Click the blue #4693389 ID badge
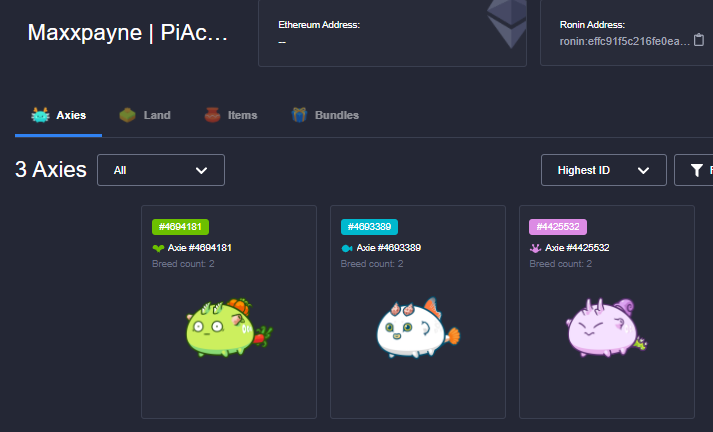Image resolution: width=713 pixels, height=432 pixels. [x=369, y=227]
